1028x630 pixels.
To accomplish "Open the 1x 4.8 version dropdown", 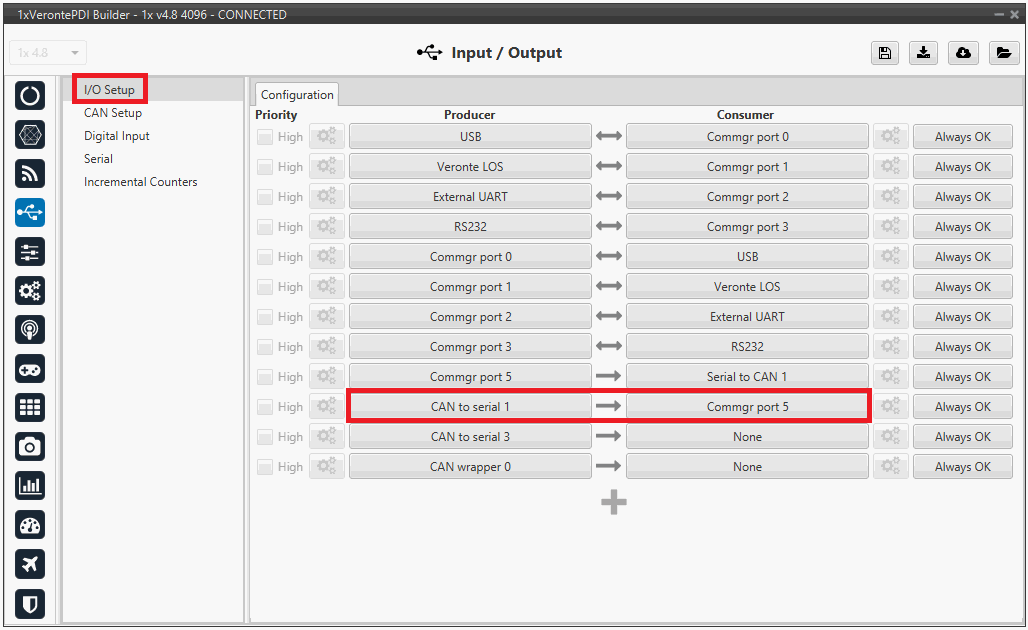I will tap(48, 53).
